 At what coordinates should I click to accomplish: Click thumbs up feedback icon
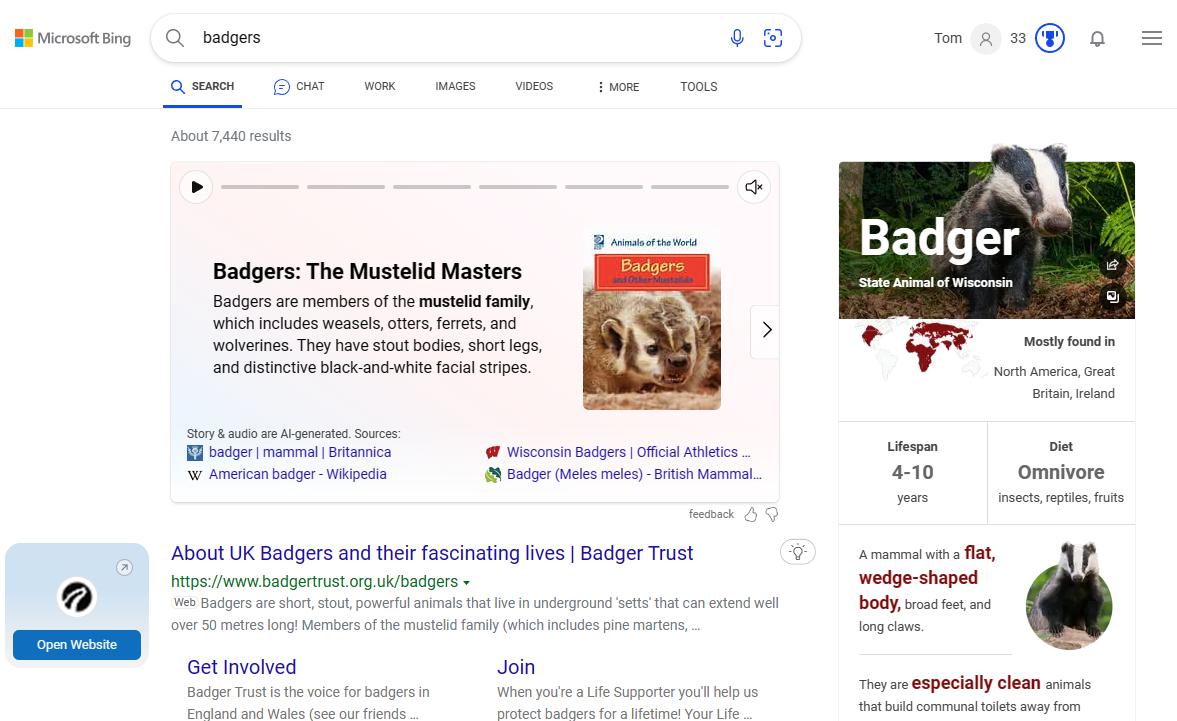[x=751, y=514]
